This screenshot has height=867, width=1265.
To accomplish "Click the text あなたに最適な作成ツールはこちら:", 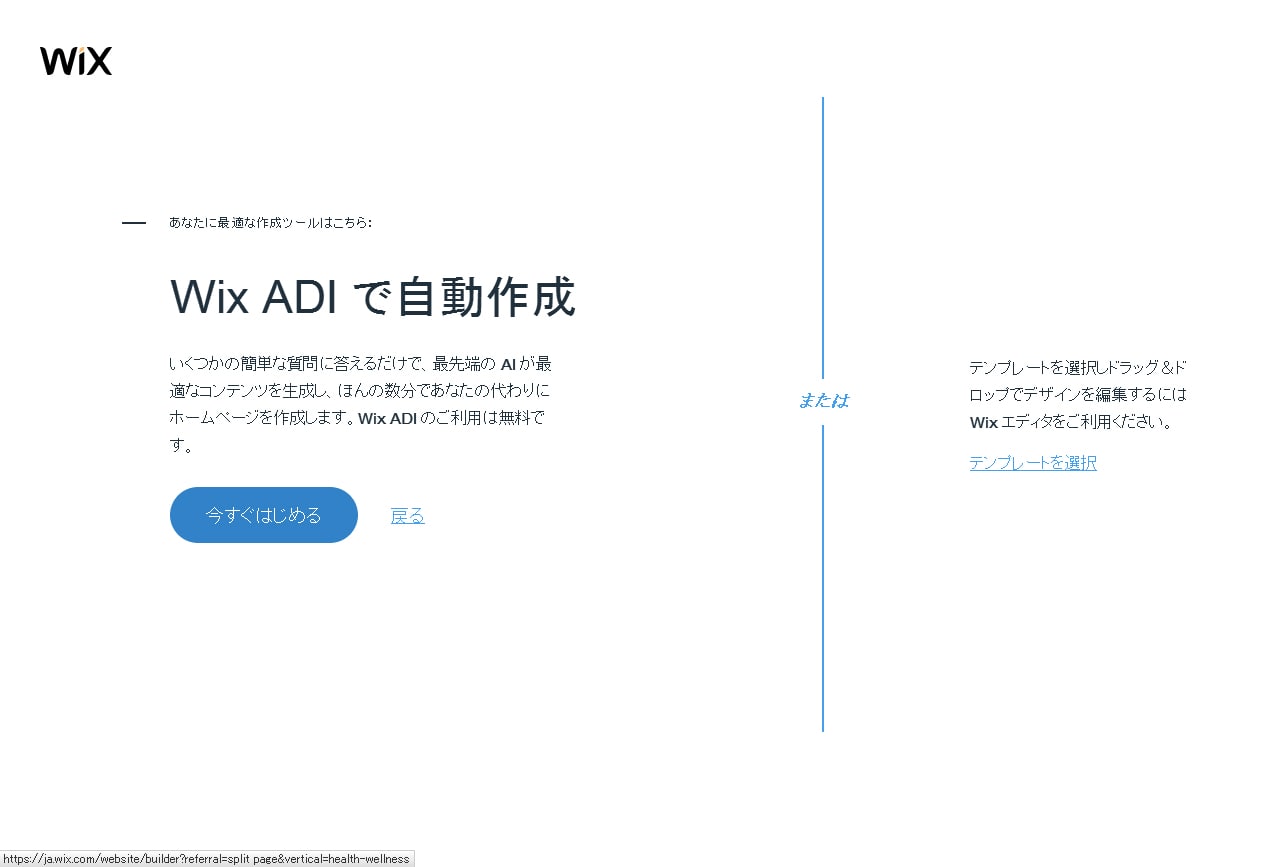I will pos(270,222).
